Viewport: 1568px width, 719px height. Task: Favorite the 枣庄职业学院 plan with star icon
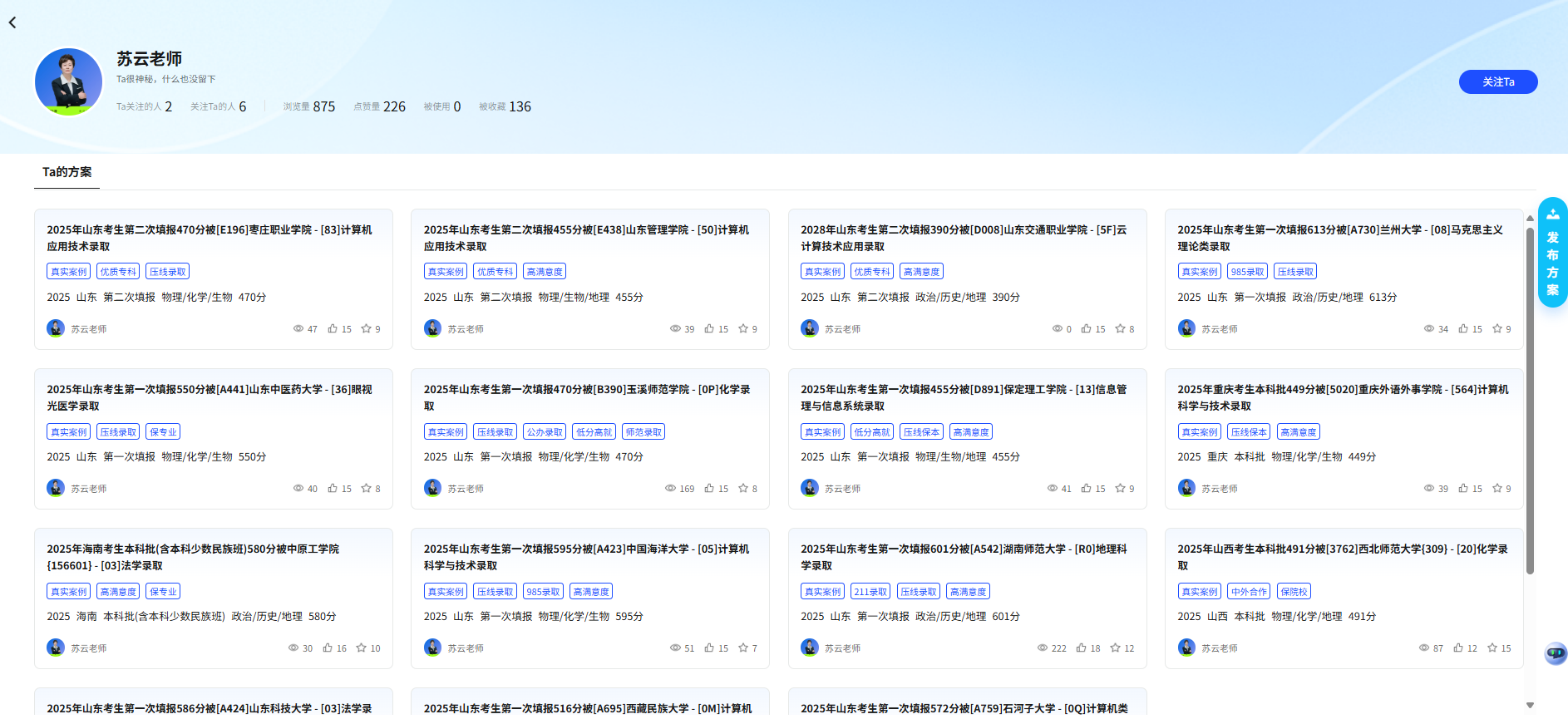pyautogui.click(x=366, y=328)
